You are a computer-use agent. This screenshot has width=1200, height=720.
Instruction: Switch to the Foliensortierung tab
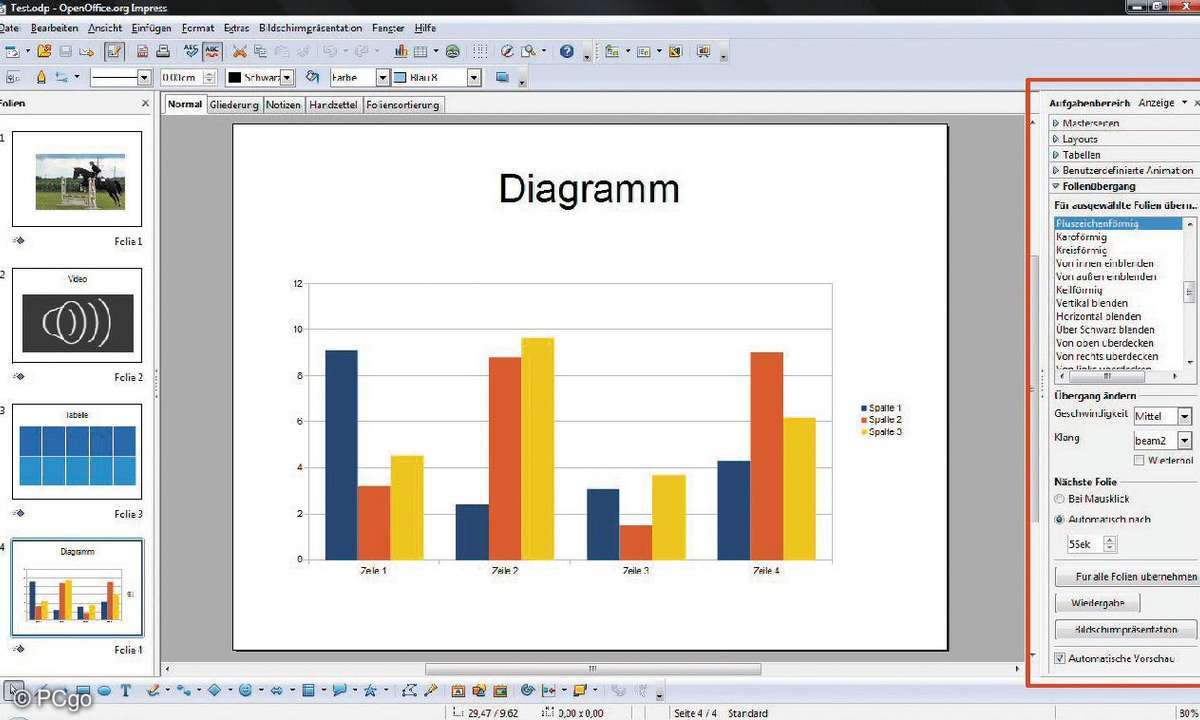[x=402, y=104]
